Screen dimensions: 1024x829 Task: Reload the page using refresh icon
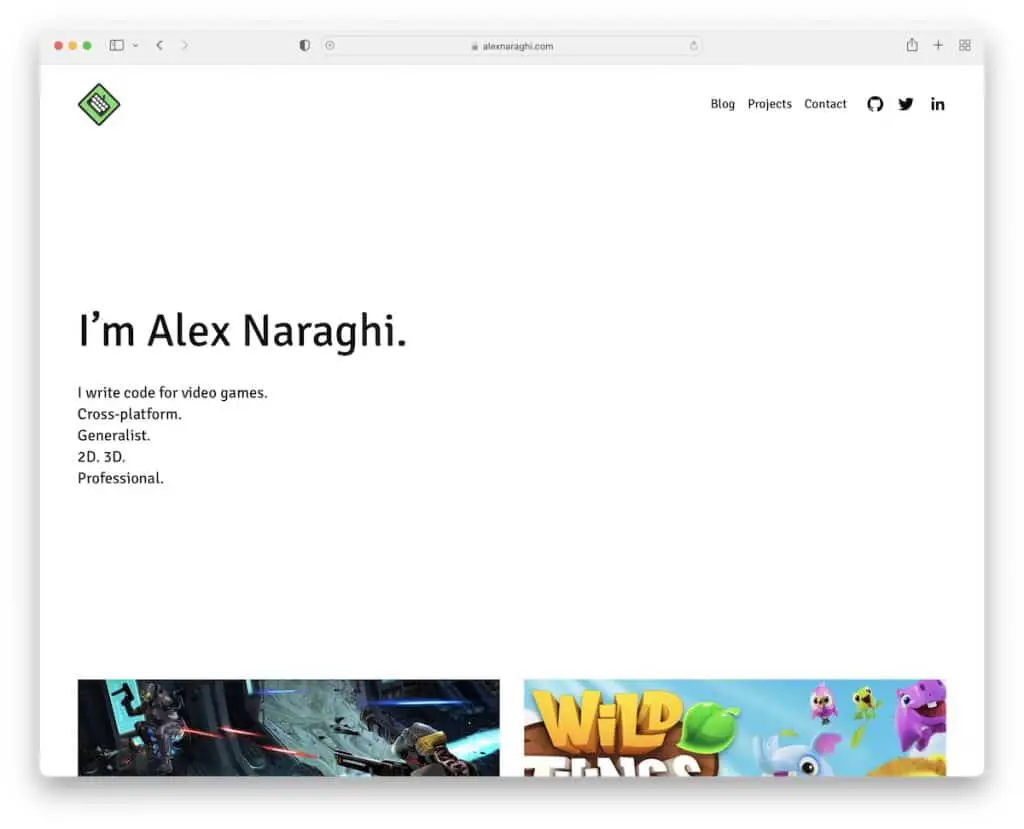point(693,46)
